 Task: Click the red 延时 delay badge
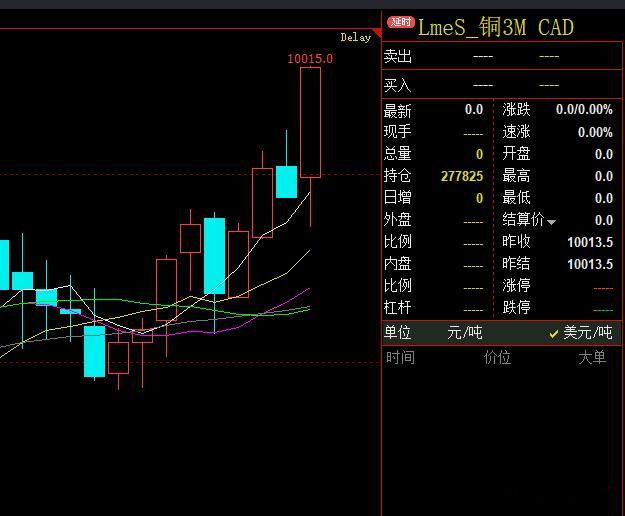401,22
